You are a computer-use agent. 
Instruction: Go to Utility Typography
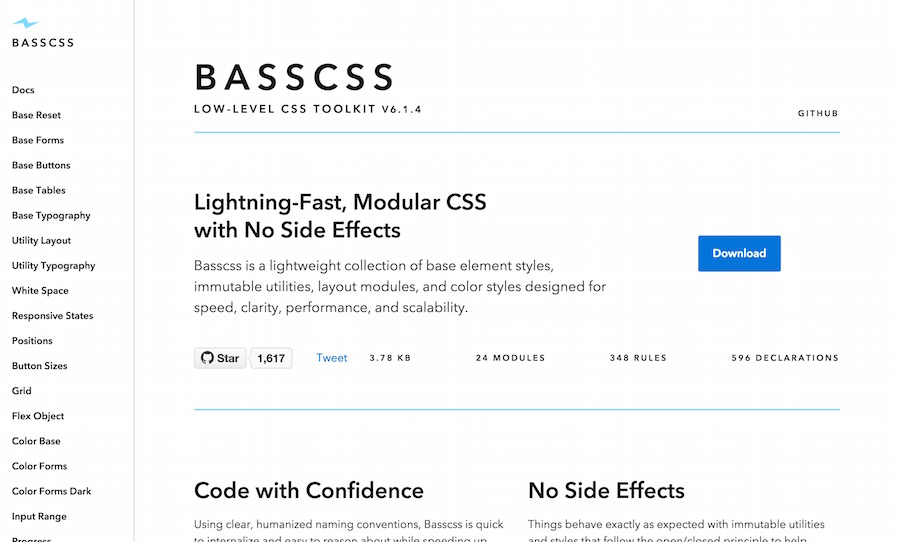pyautogui.click(x=53, y=265)
